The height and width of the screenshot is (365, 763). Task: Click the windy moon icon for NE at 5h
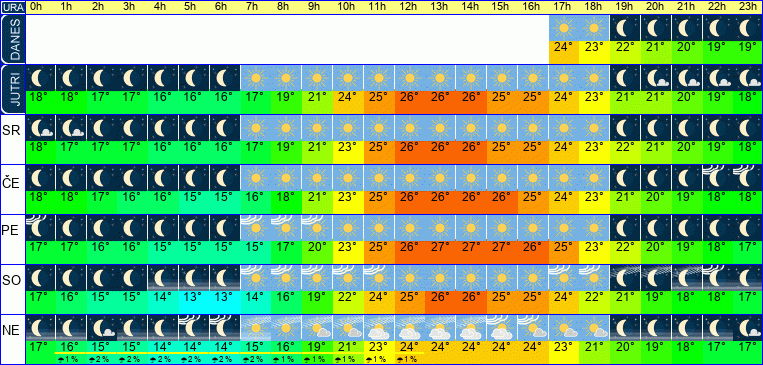pyautogui.click(x=194, y=328)
